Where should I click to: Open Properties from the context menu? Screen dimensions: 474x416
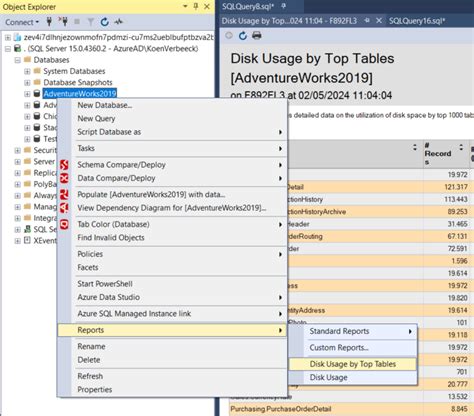click(172, 389)
